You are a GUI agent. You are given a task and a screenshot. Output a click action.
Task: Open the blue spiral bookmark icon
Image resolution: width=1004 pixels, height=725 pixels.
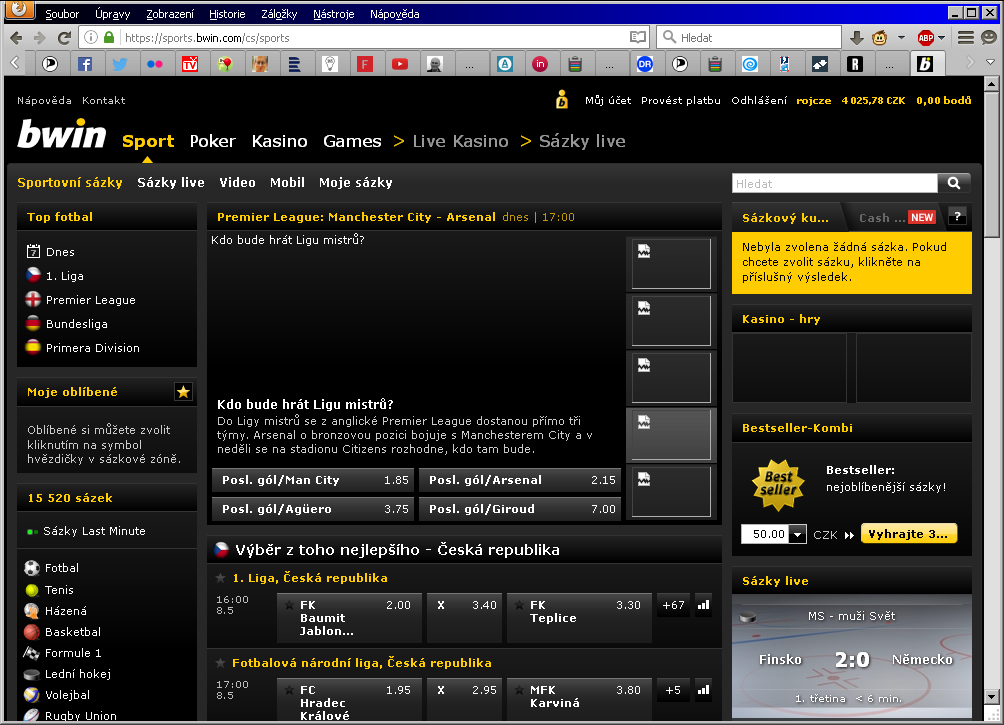point(750,63)
